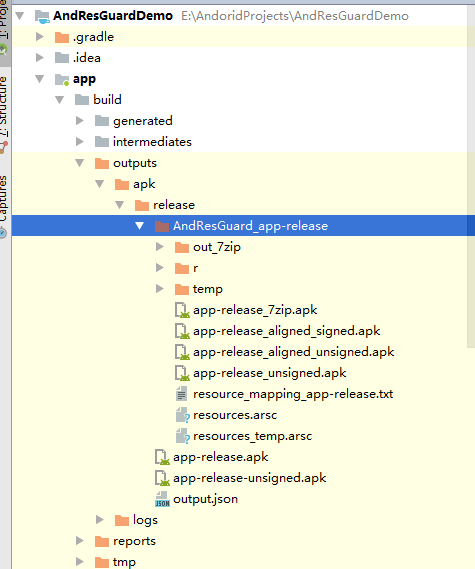Select the output.json file name

point(205,499)
